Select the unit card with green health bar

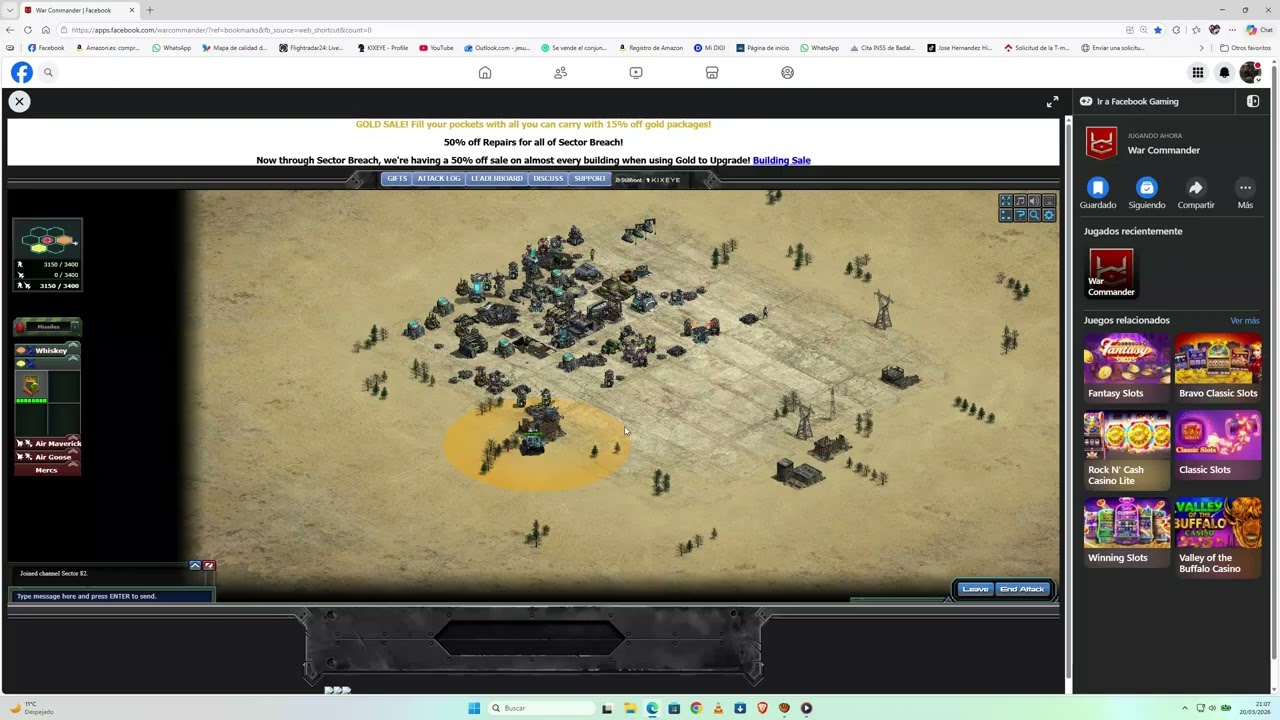(31, 388)
